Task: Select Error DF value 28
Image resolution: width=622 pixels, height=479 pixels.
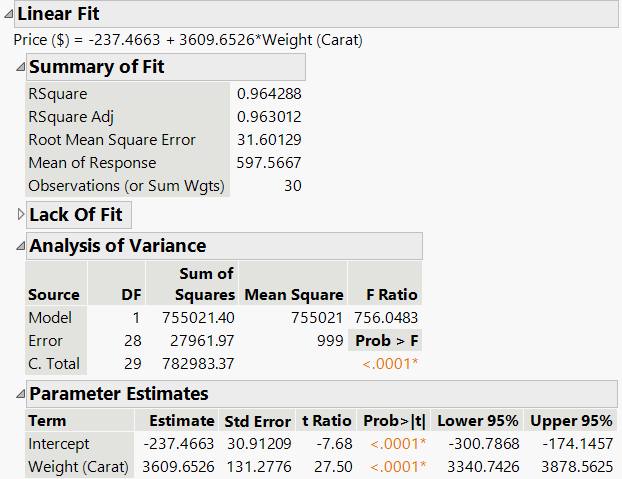Action: [x=132, y=341]
